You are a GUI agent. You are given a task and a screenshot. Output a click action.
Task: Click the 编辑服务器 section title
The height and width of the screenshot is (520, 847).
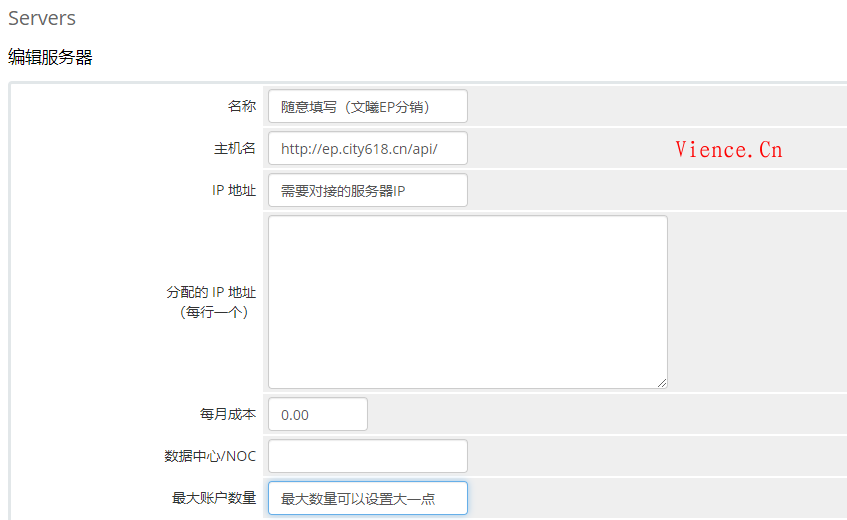click(x=50, y=58)
